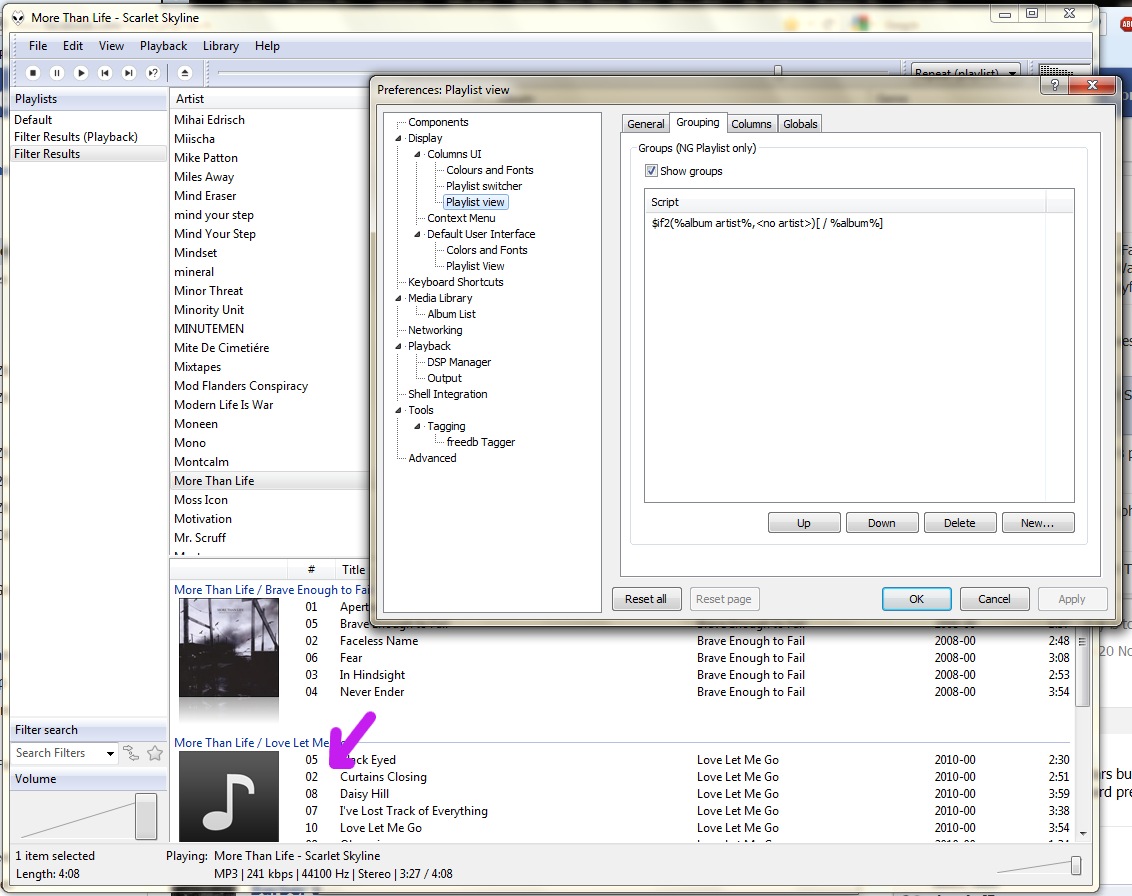Click the seek bar slider handle

pos(778,71)
